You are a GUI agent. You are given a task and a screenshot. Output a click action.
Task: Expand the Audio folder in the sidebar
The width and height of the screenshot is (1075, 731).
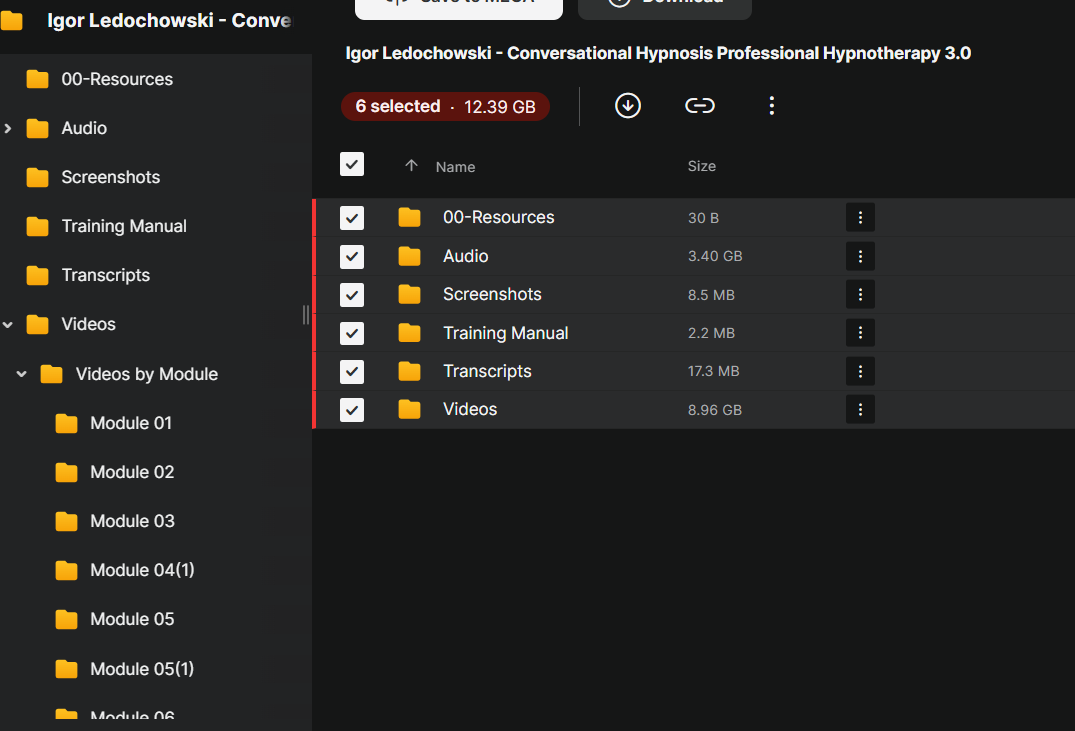point(9,128)
